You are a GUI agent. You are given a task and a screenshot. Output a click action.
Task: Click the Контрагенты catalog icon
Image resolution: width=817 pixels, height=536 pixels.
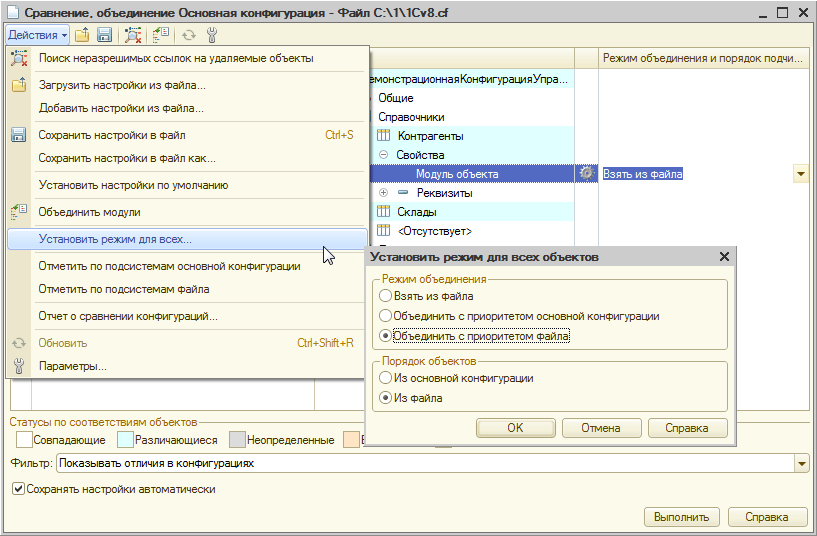pyautogui.click(x=383, y=135)
